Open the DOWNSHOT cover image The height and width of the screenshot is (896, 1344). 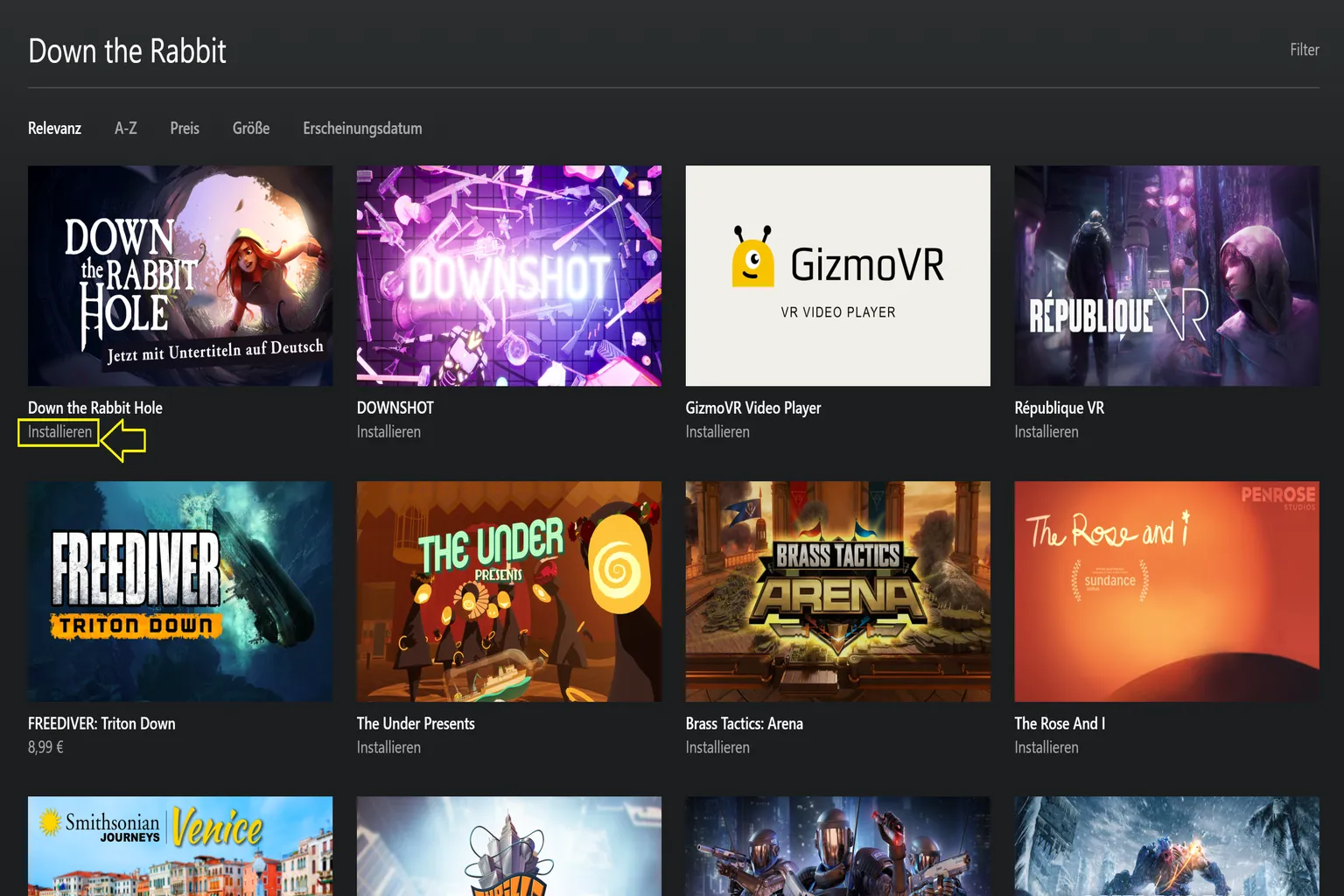coord(509,276)
